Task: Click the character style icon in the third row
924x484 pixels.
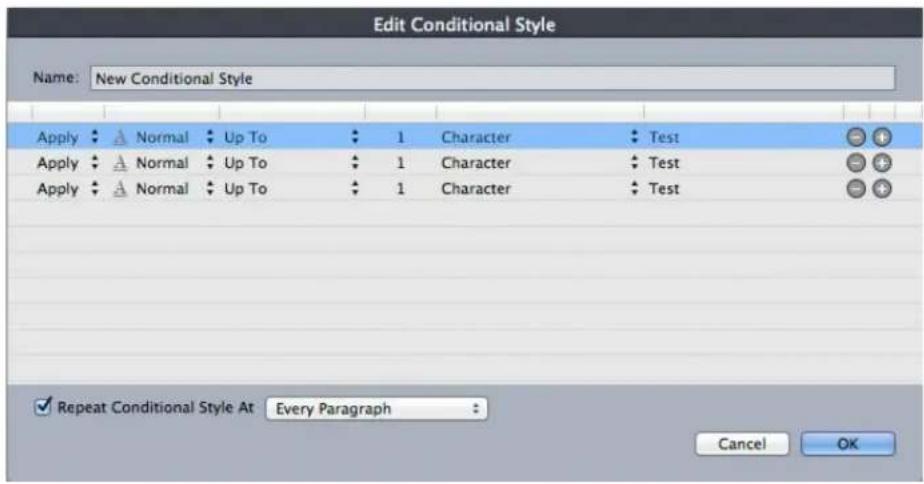Action: tap(120, 189)
